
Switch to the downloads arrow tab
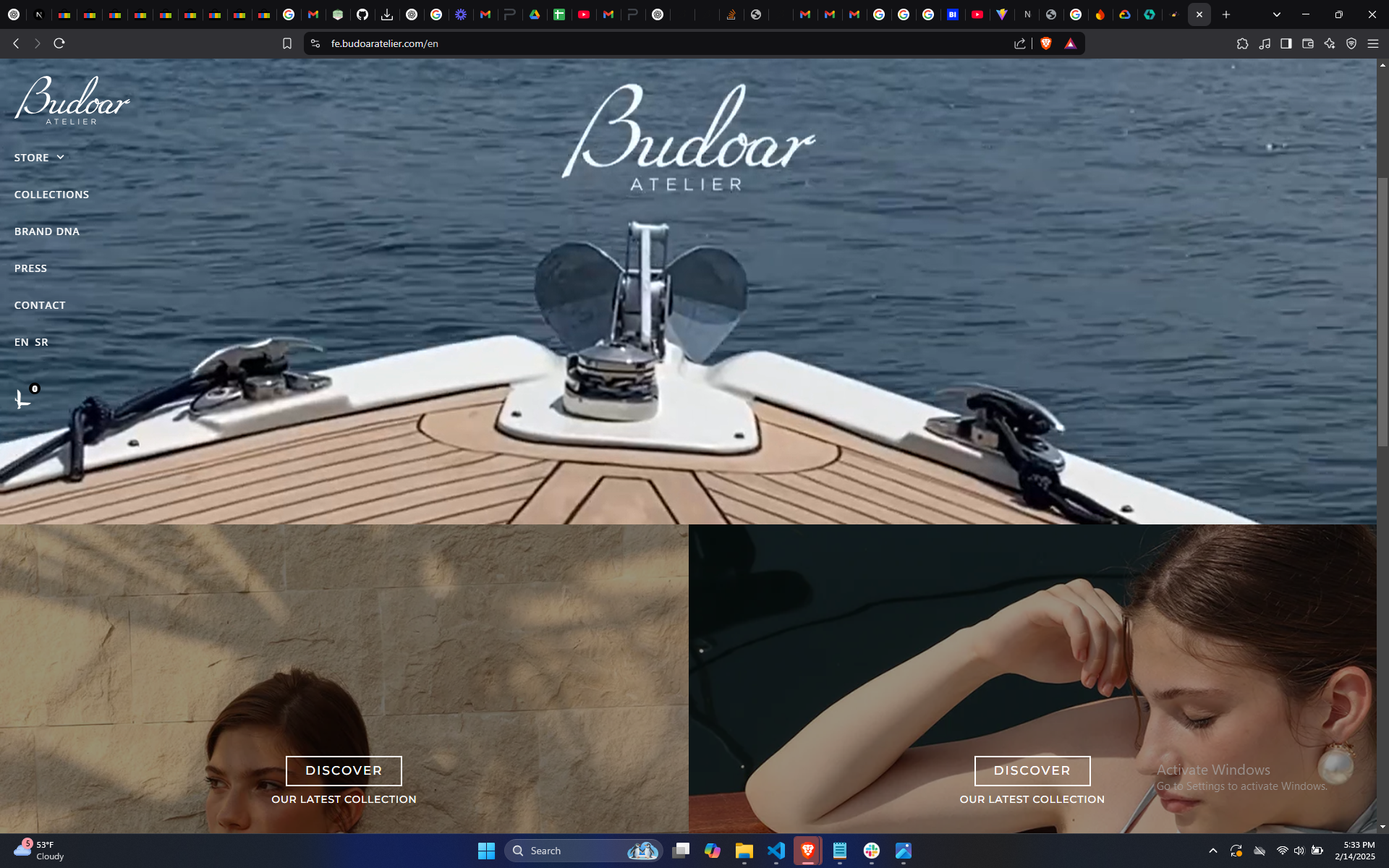point(387,14)
